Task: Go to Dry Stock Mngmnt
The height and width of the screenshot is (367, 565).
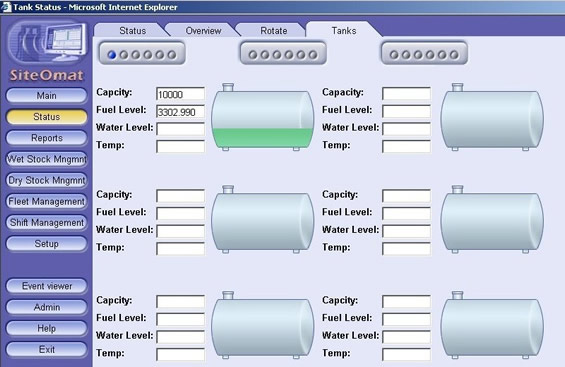Action: (x=46, y=180)
